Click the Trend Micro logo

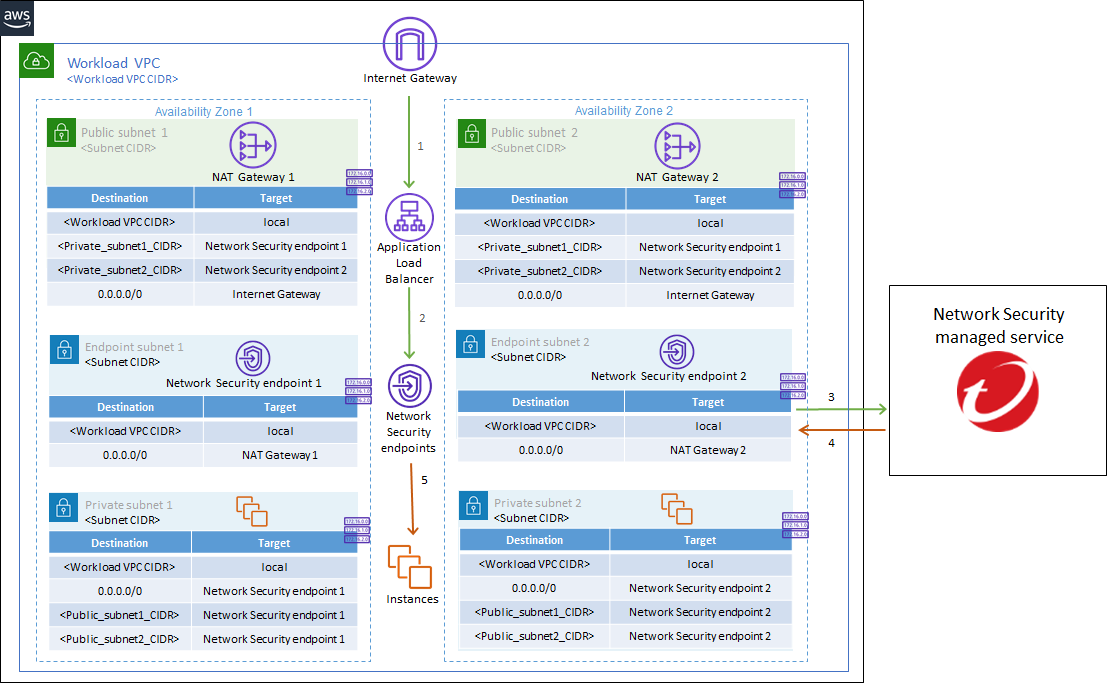pyautogui.click(x=997, y=392)
